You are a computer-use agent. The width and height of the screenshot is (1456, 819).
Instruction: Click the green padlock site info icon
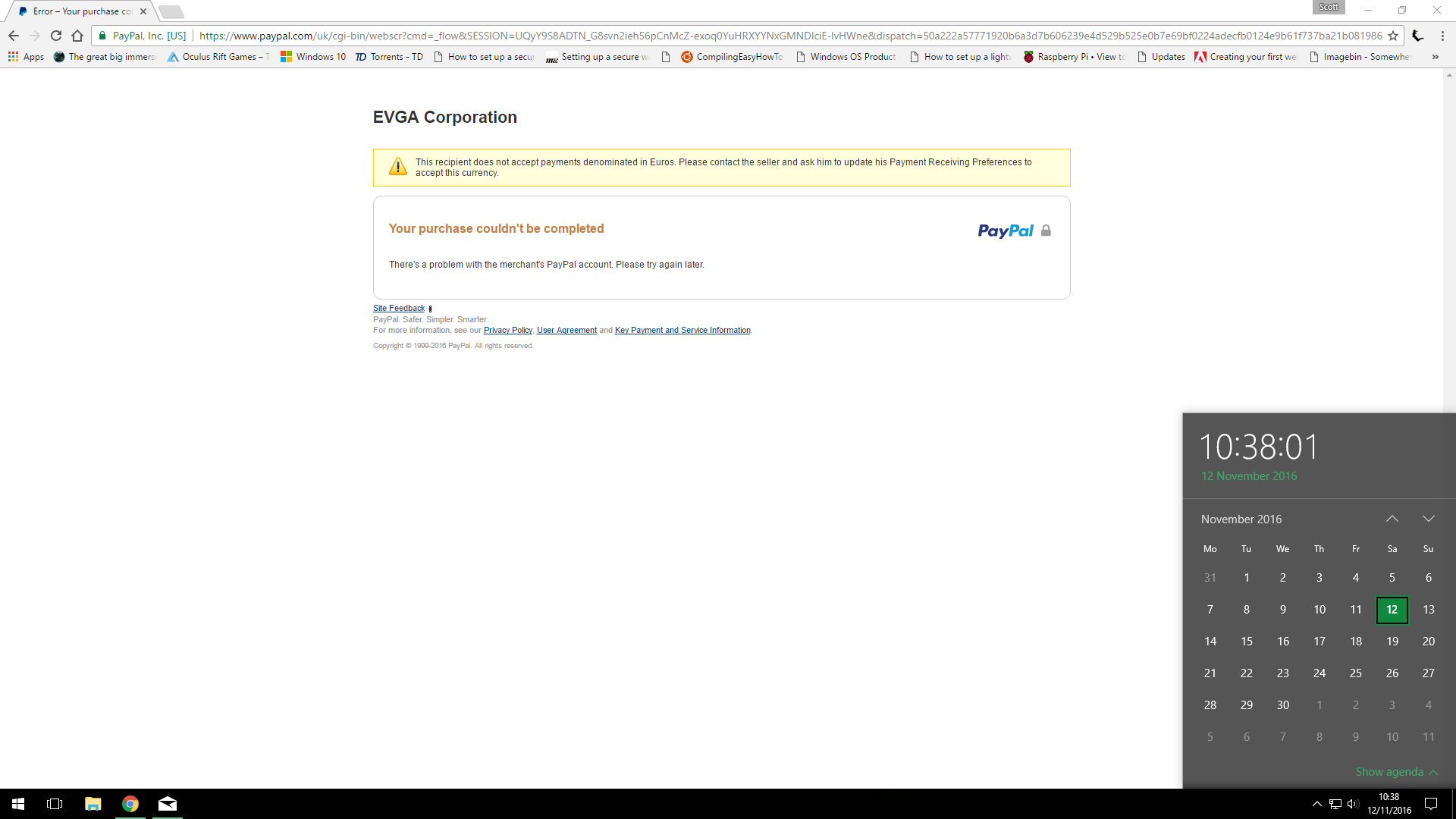click(x=102, y=36)
